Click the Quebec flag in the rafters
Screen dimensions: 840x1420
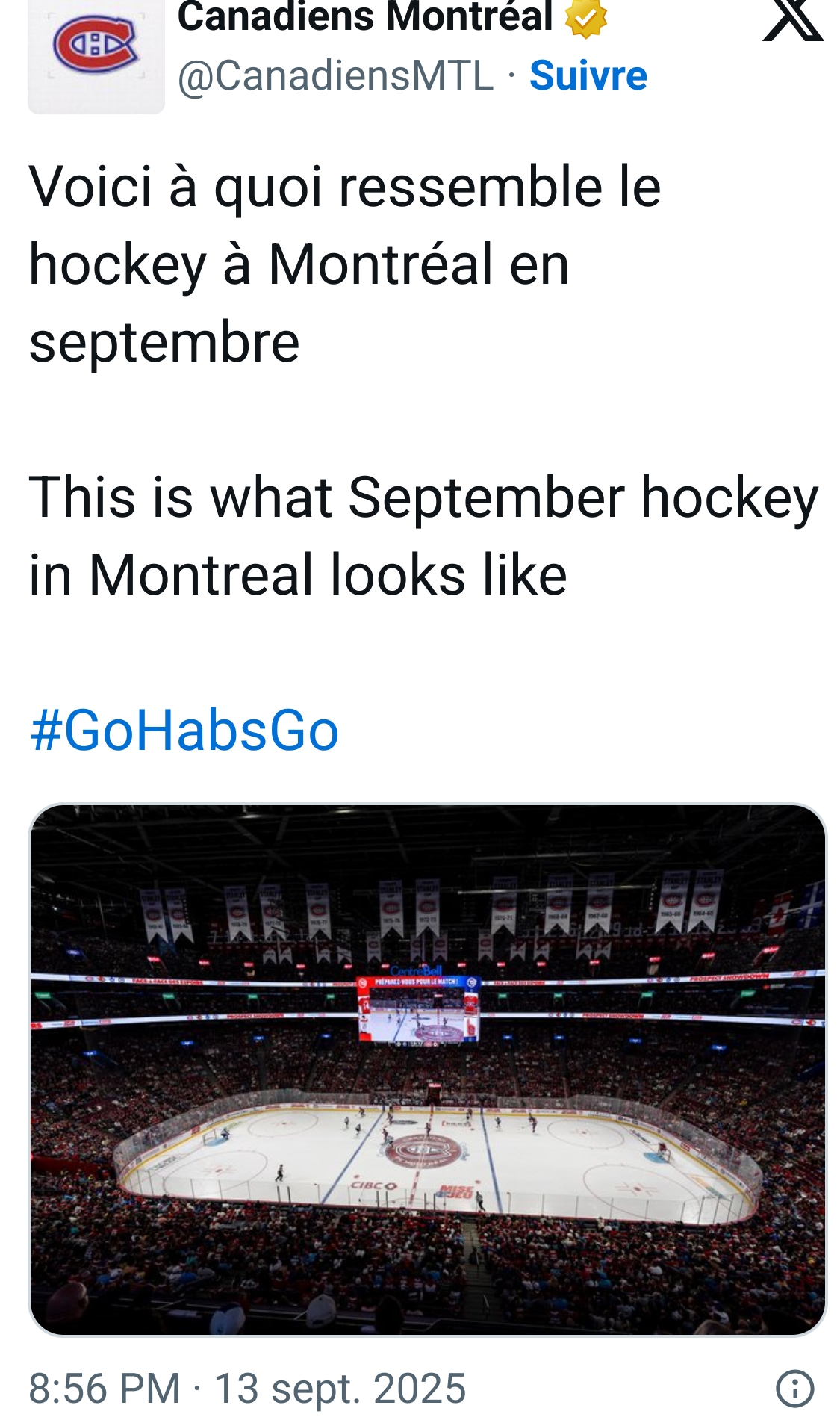point(812,906)
